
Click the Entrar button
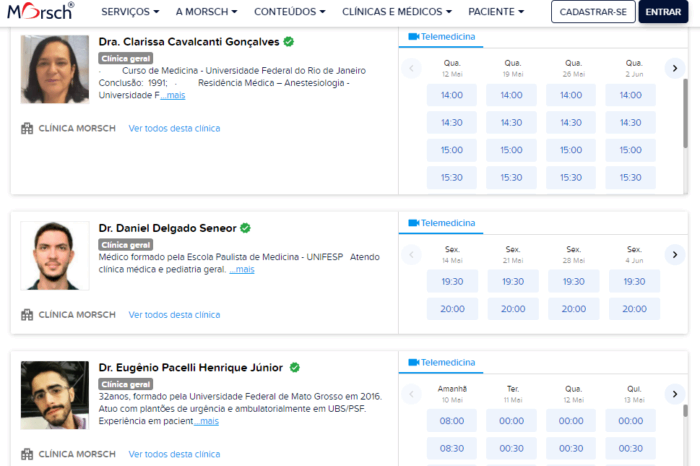662,12
